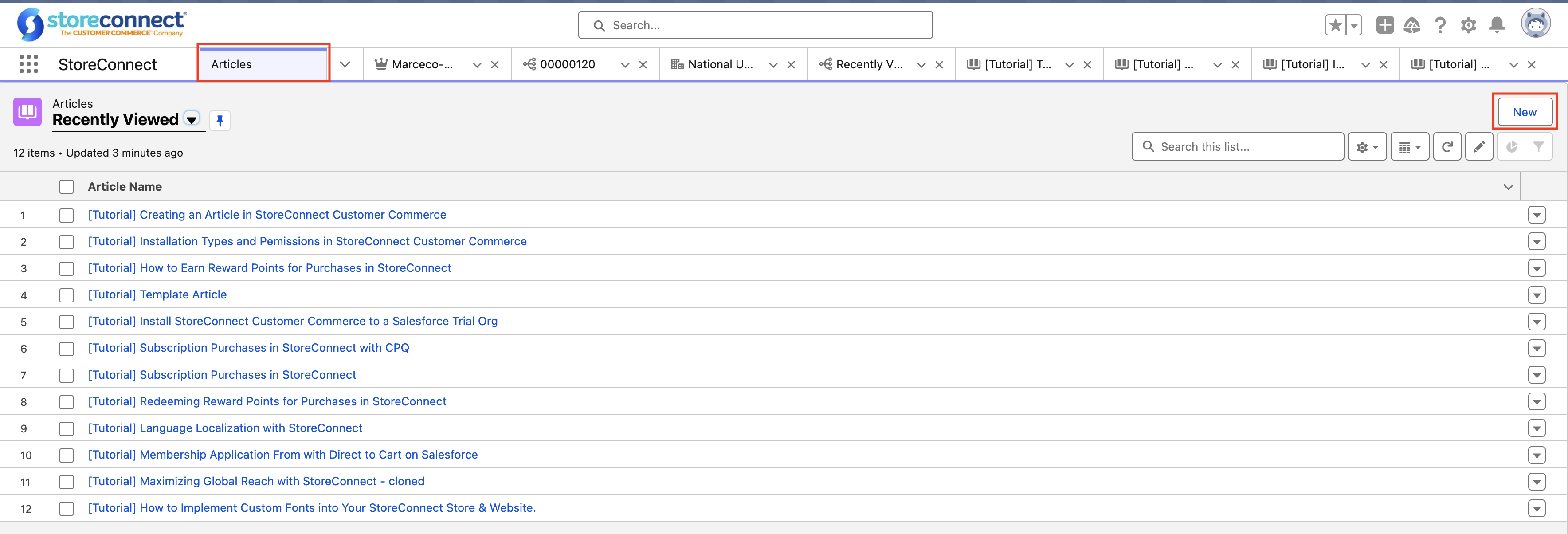Open the Setup gear icon
Screen dimensions: 1568x534
pos(1468,25)
